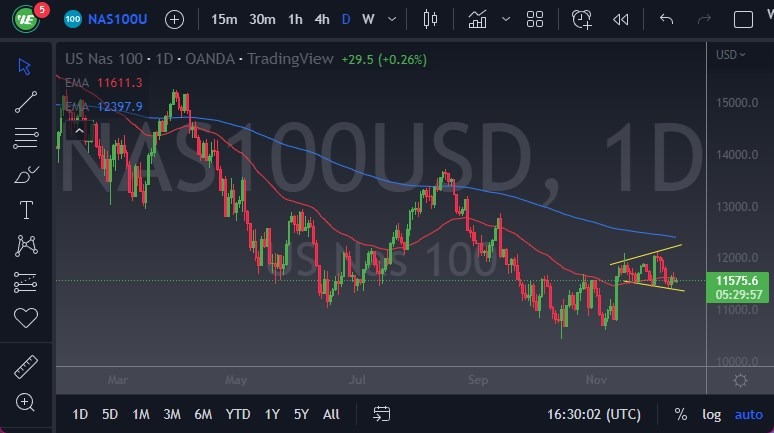774x433 pixels.
Task: Switch to the 4h timeframe
Action: pos(321,19)
